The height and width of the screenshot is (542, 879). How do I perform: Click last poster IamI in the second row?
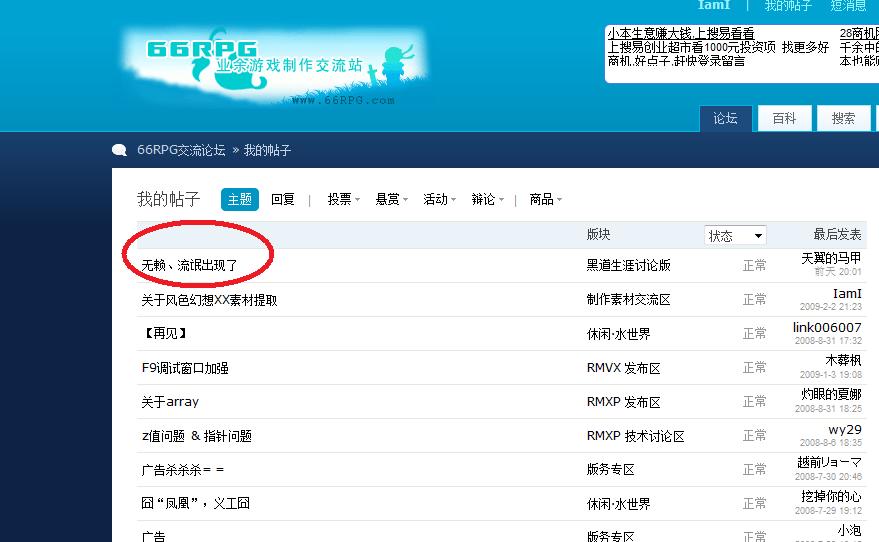(x=847, y=293)
